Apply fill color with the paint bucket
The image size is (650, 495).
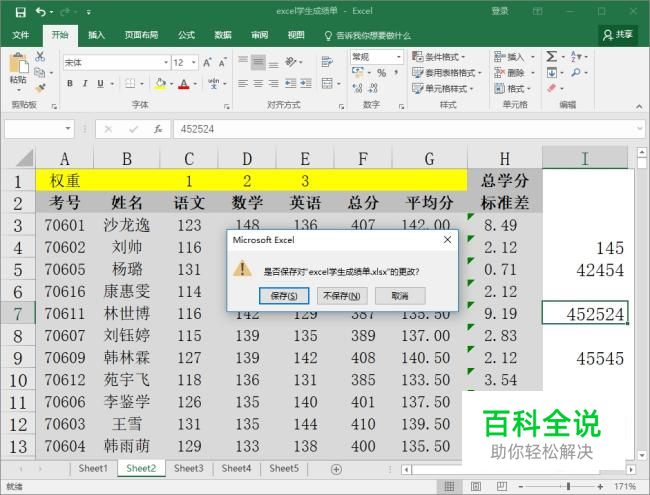[x=160, y=84]
